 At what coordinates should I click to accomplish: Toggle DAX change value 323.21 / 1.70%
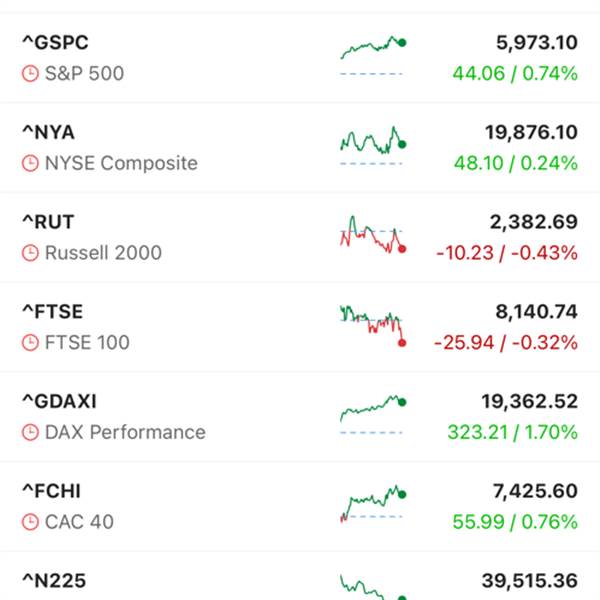[x=512, y=432]
